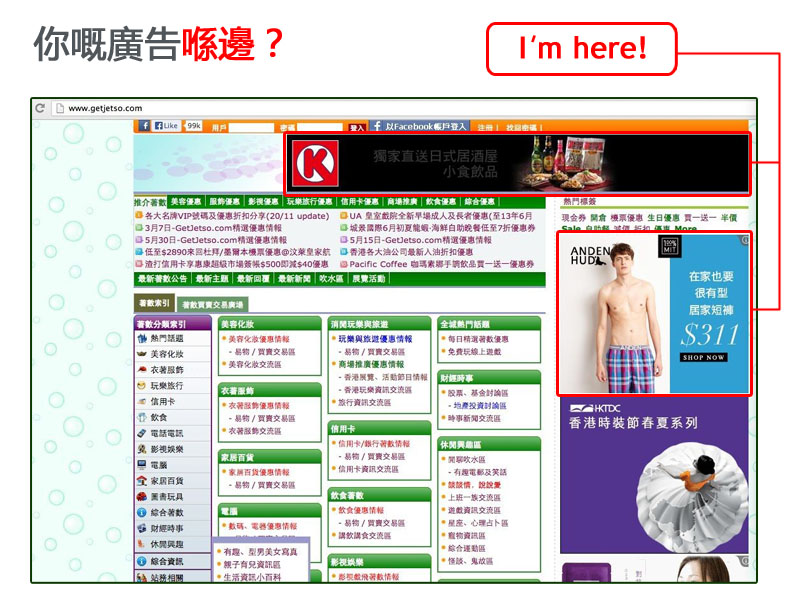
Task: Click the Circle K banner advertisement
Action: click(517, 163)
